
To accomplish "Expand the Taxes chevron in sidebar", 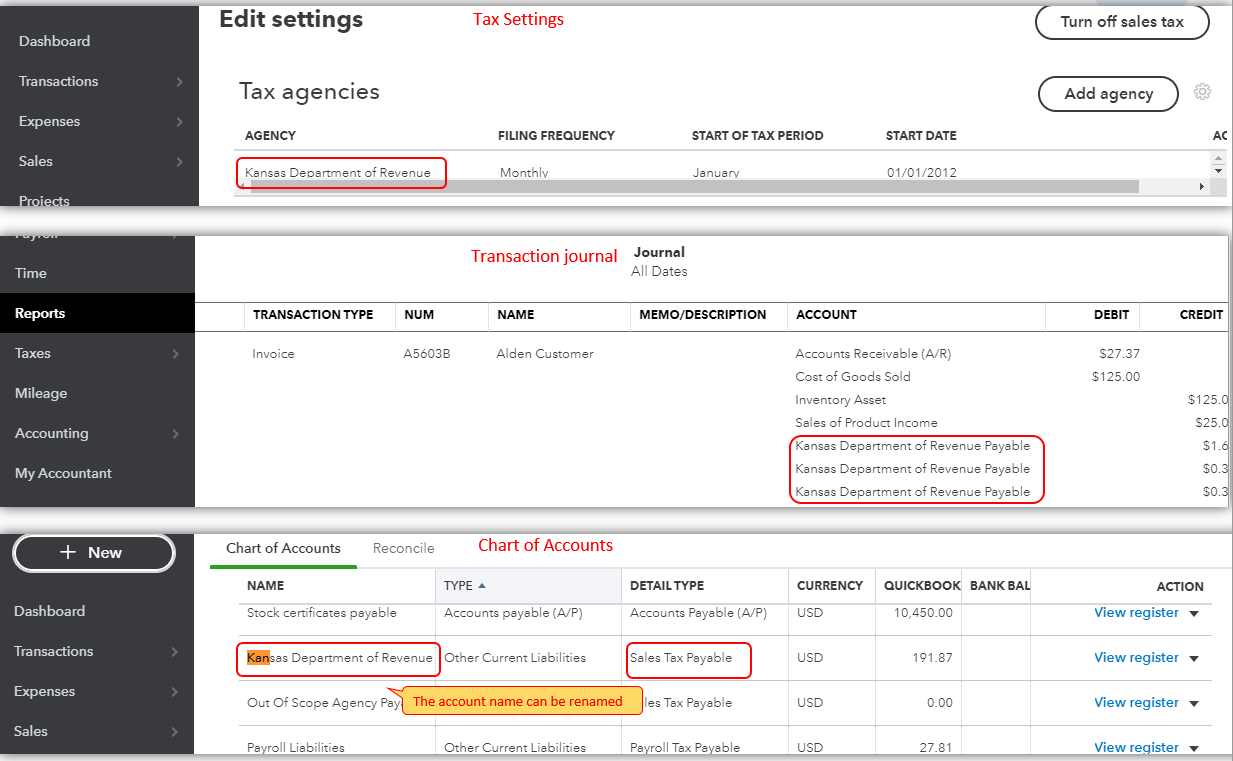I will click(175, 353).
